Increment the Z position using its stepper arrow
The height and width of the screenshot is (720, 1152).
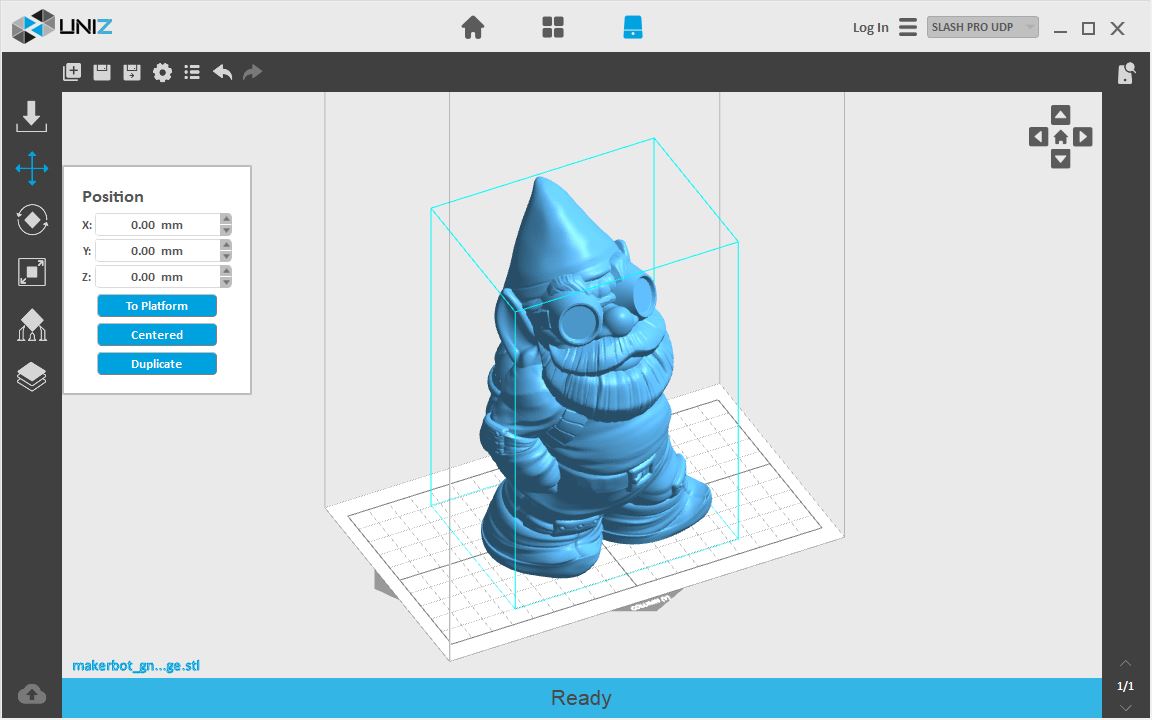[226, 272]
